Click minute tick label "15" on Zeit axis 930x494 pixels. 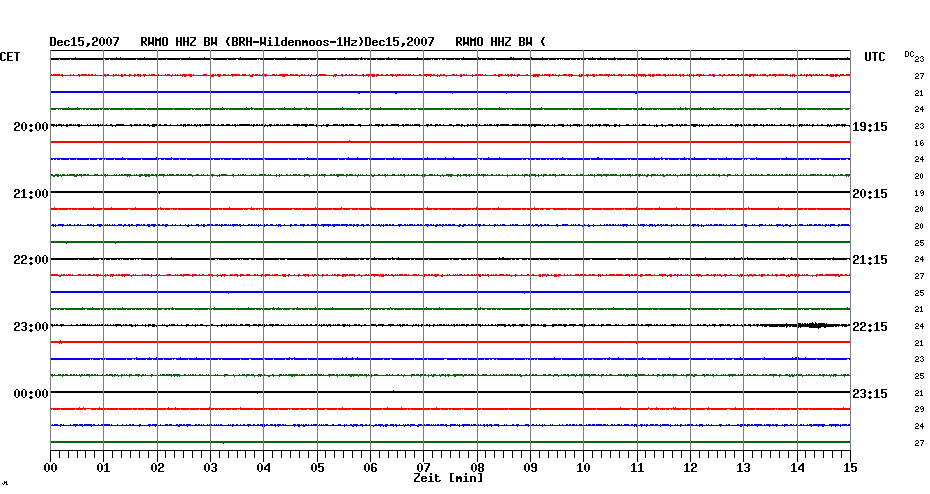tap(850, 468)
